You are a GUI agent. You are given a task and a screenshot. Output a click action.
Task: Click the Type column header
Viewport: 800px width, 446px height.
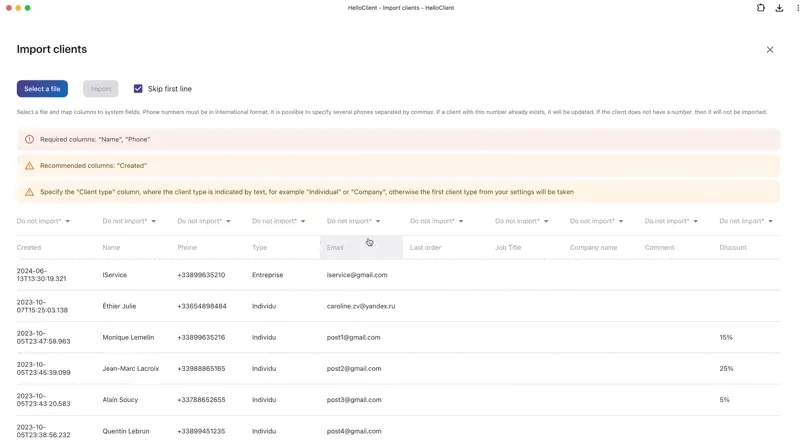coord(259,247)
